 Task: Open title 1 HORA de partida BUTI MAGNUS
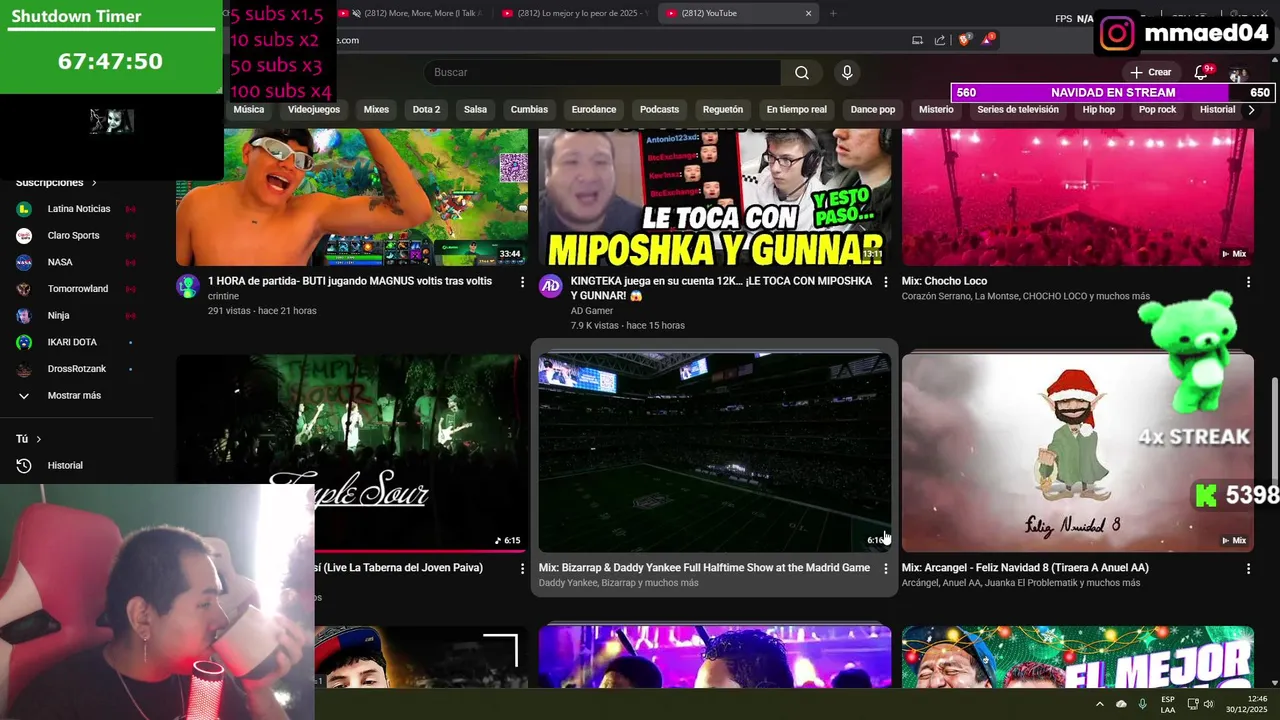(x=350, y=281)
